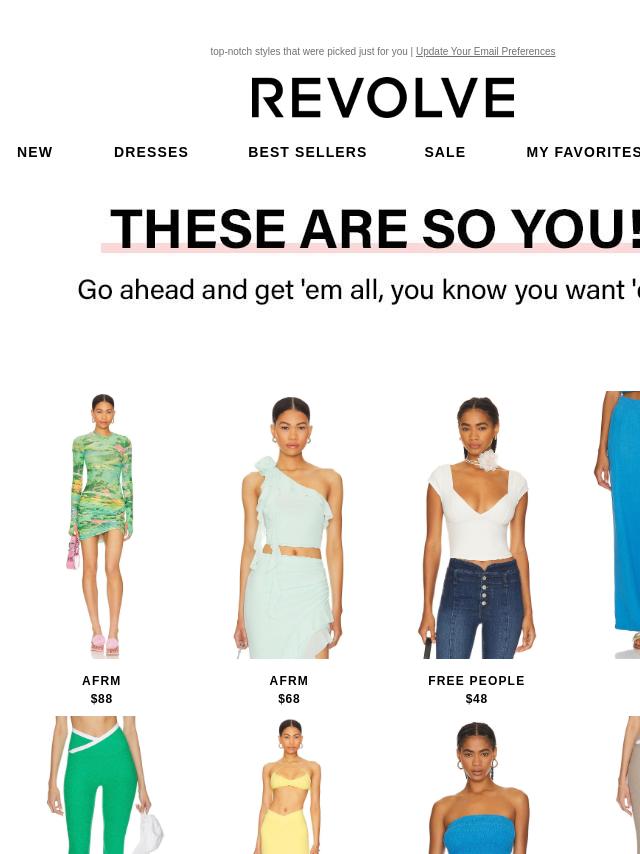View the green printed AFRM mini dress
640x854 pixels.
point(101,525)
